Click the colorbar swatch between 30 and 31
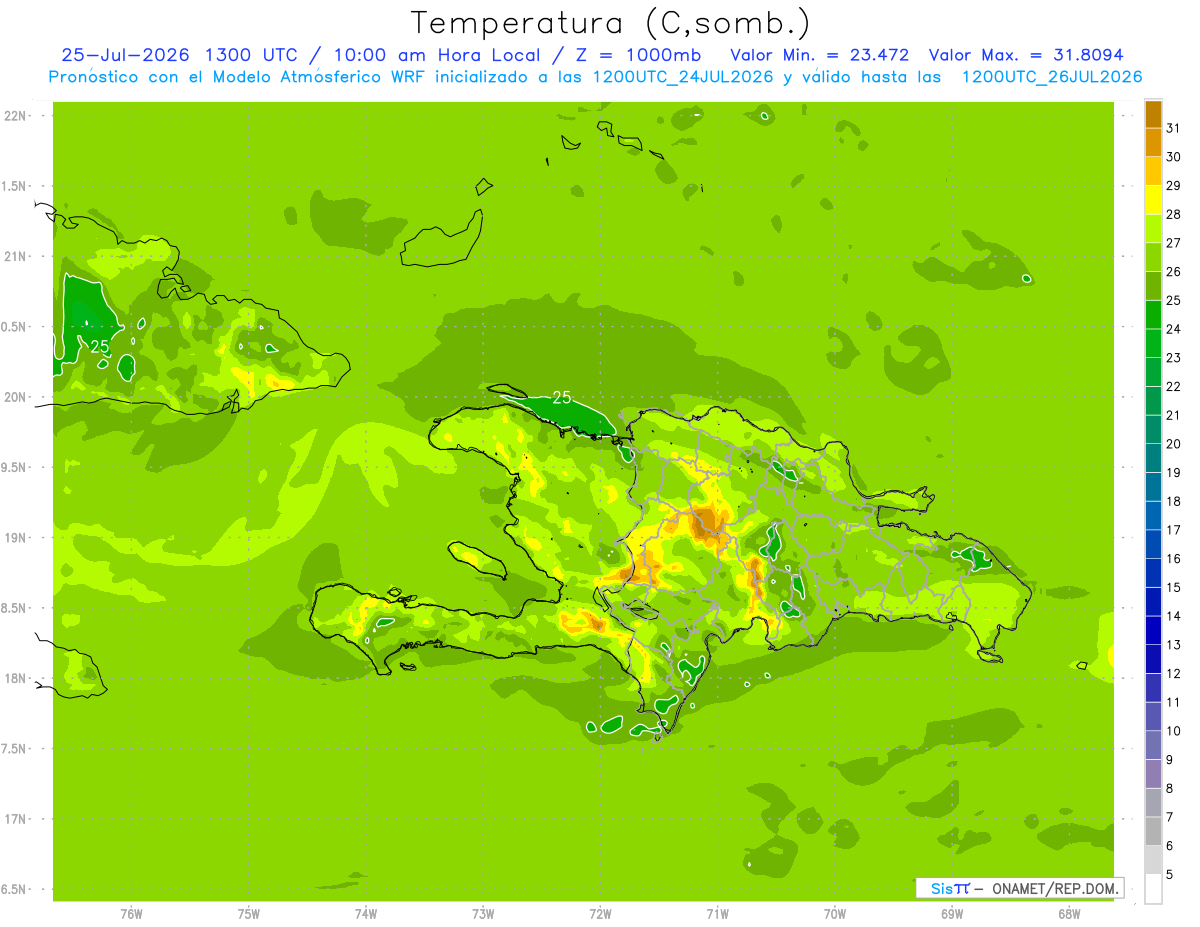 tap(1153, 142)
